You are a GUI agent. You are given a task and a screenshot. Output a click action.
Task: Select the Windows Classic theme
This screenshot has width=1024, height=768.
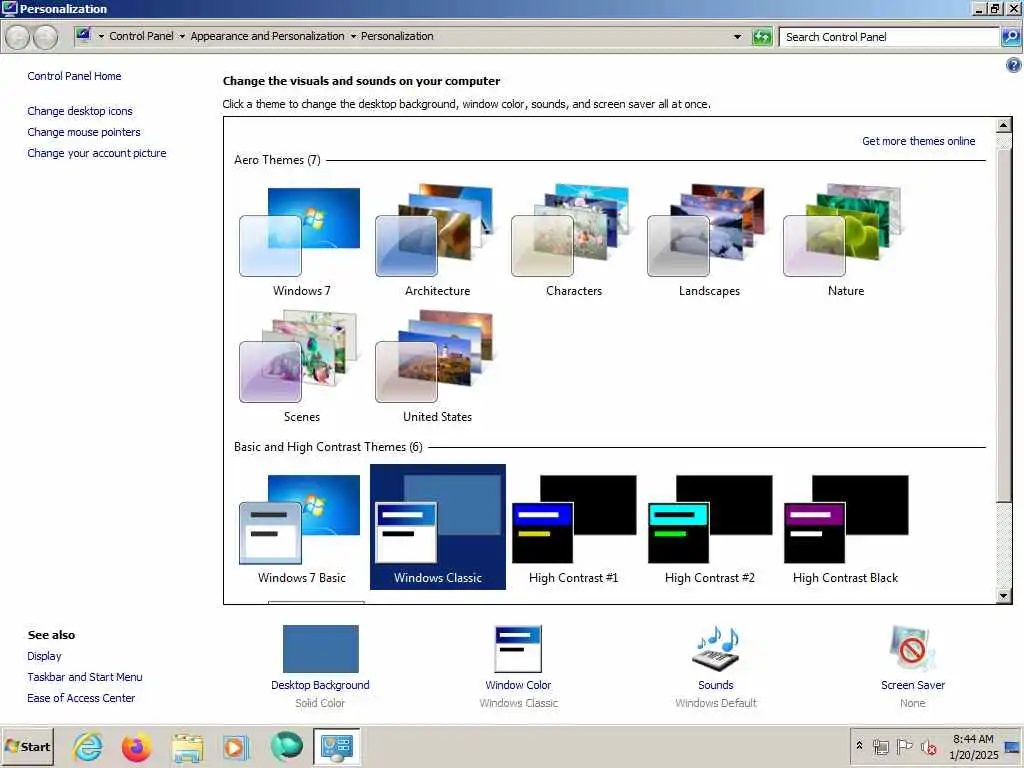coord(438,527)
